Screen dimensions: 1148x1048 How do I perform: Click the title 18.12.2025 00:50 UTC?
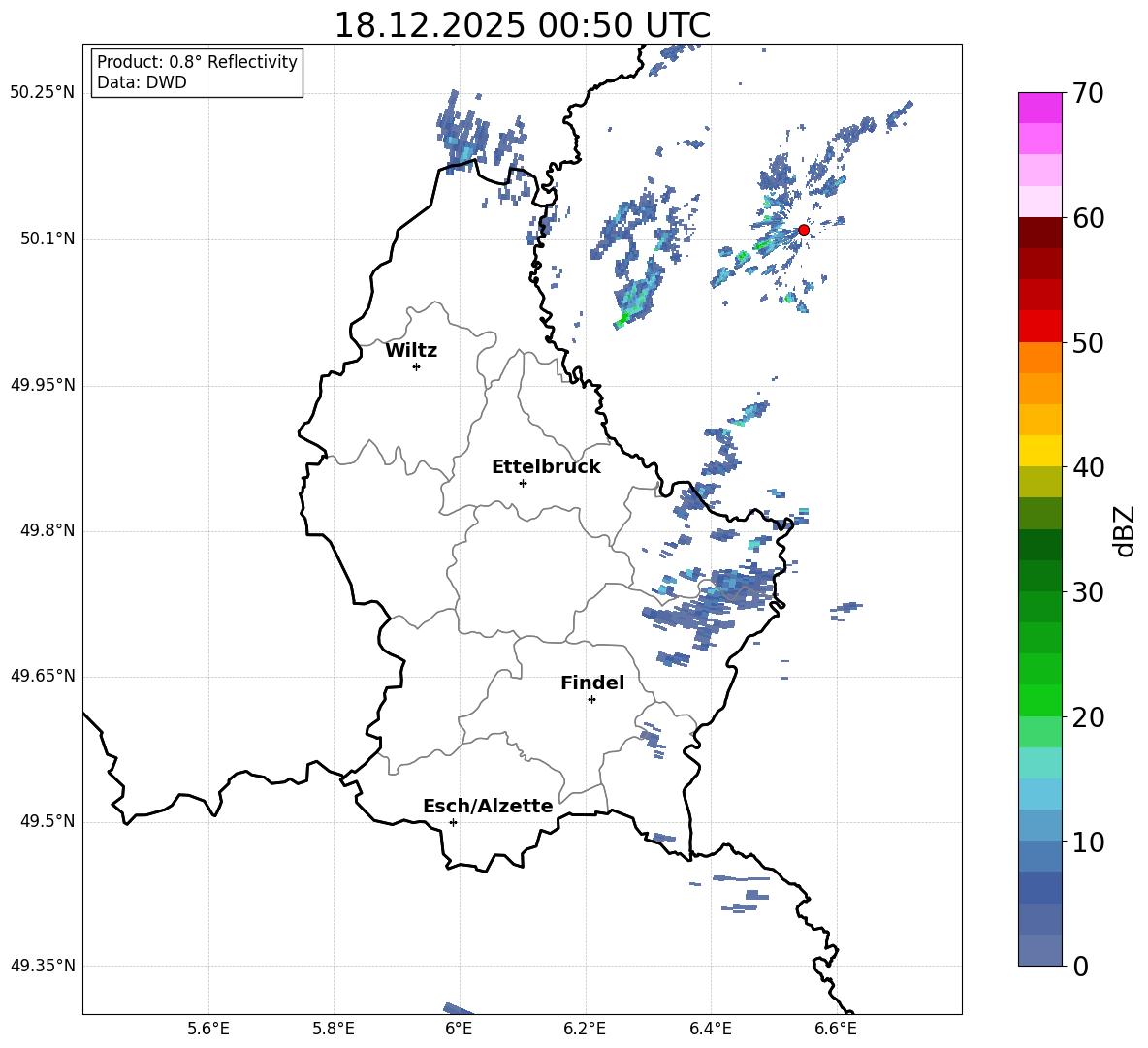point(522,25)
